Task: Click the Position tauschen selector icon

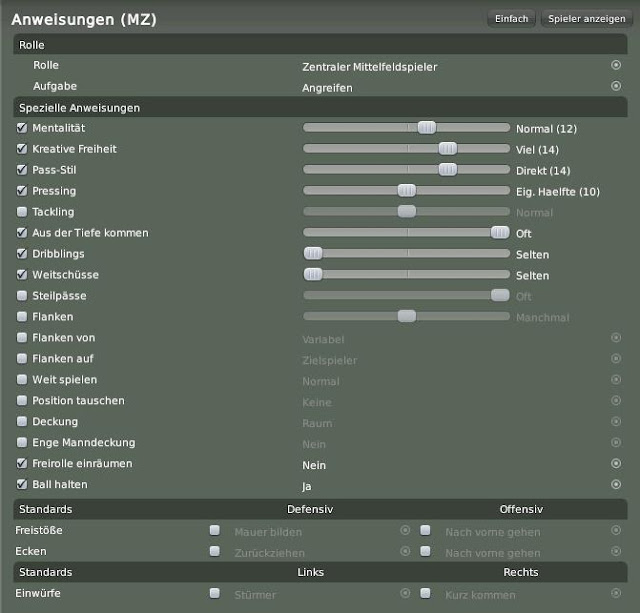Action: click(616, 401)
